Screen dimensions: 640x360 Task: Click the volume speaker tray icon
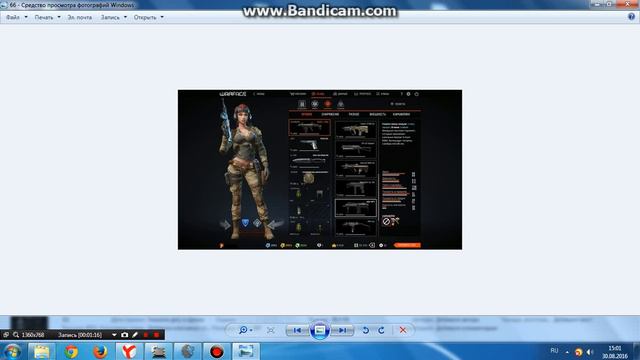[589, 351]
